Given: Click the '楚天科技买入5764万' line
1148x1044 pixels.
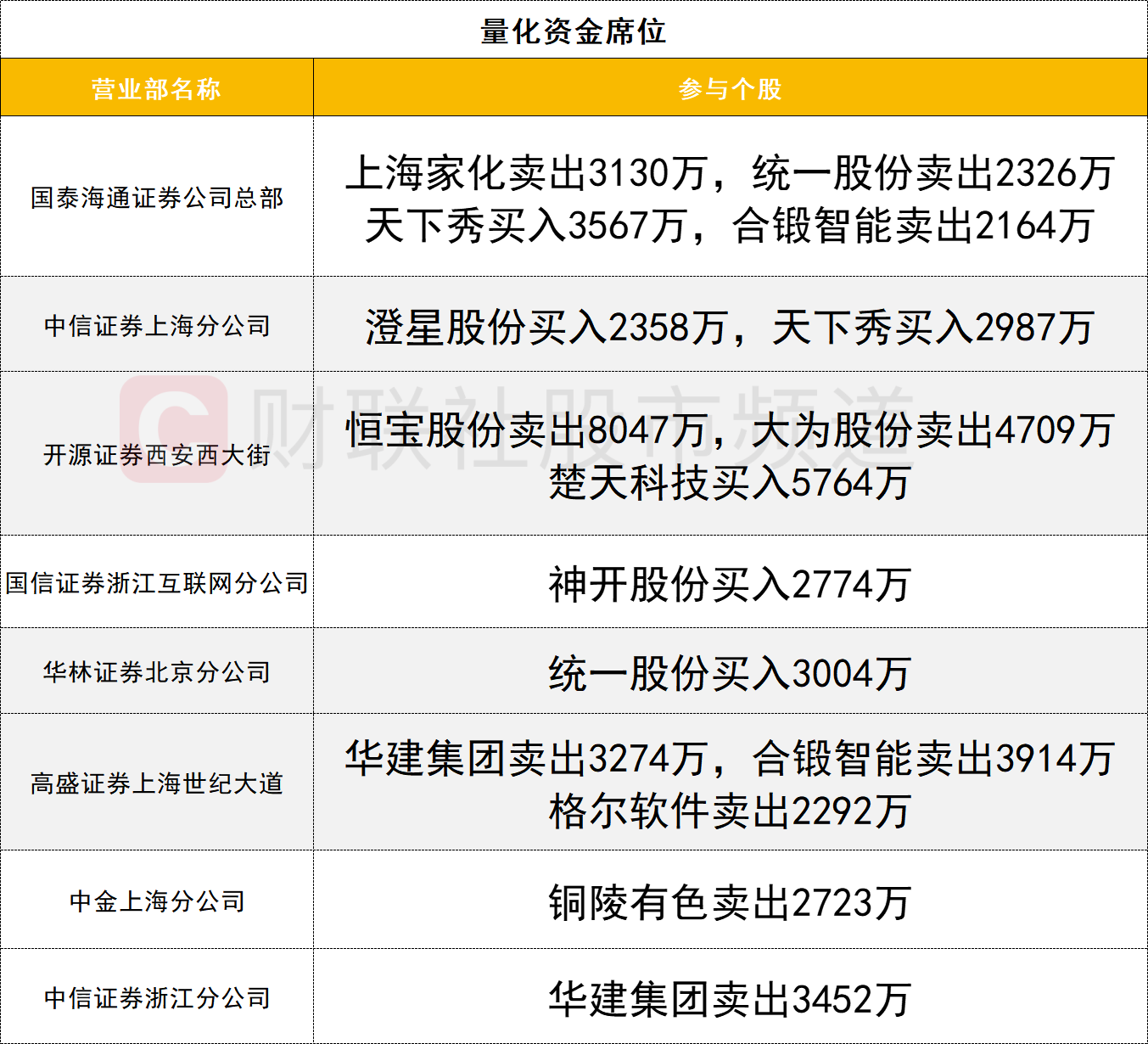Looking at the screenshot, I should coord(731,483).
